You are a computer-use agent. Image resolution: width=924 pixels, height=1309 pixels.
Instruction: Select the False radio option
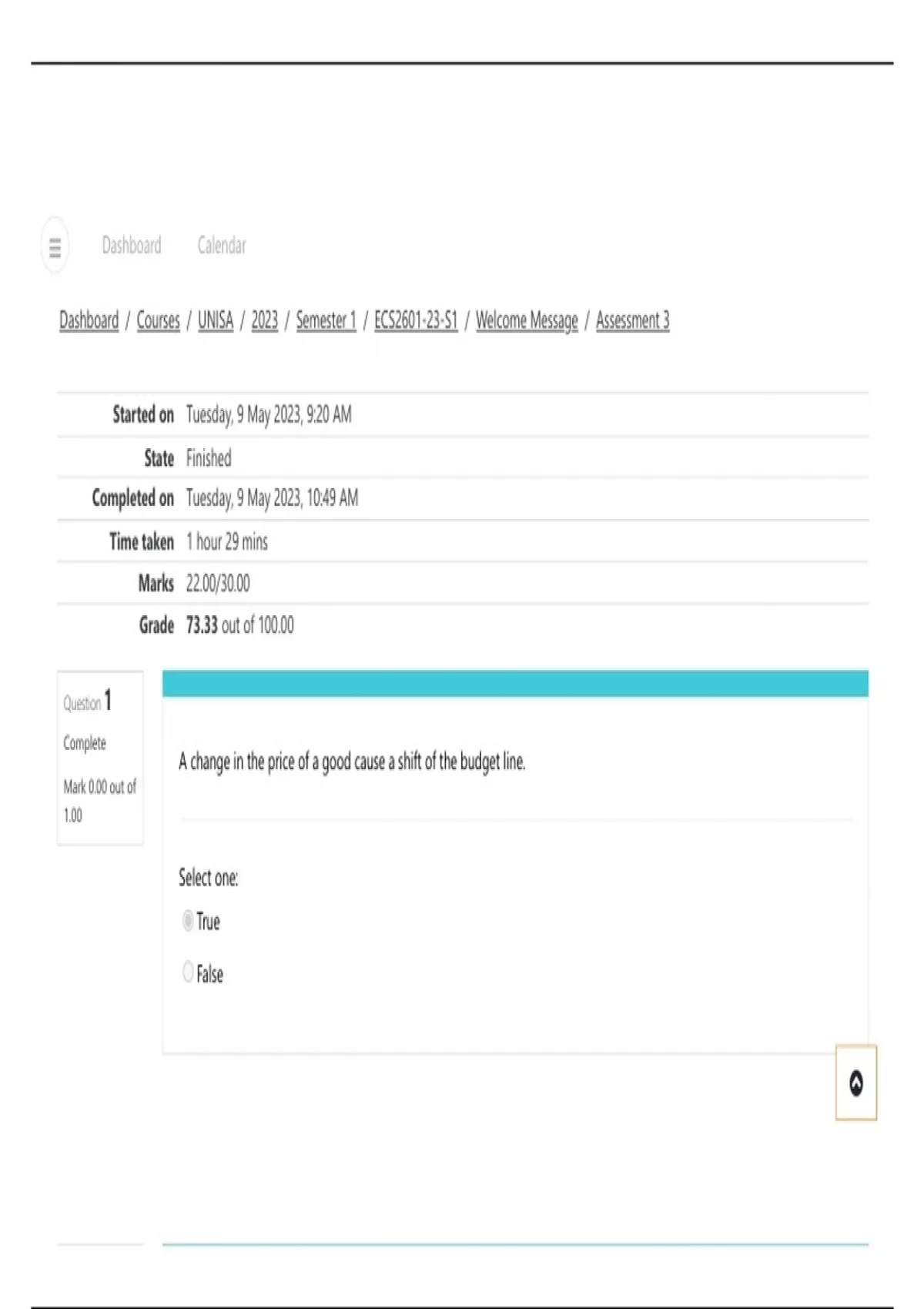point(188,972)
